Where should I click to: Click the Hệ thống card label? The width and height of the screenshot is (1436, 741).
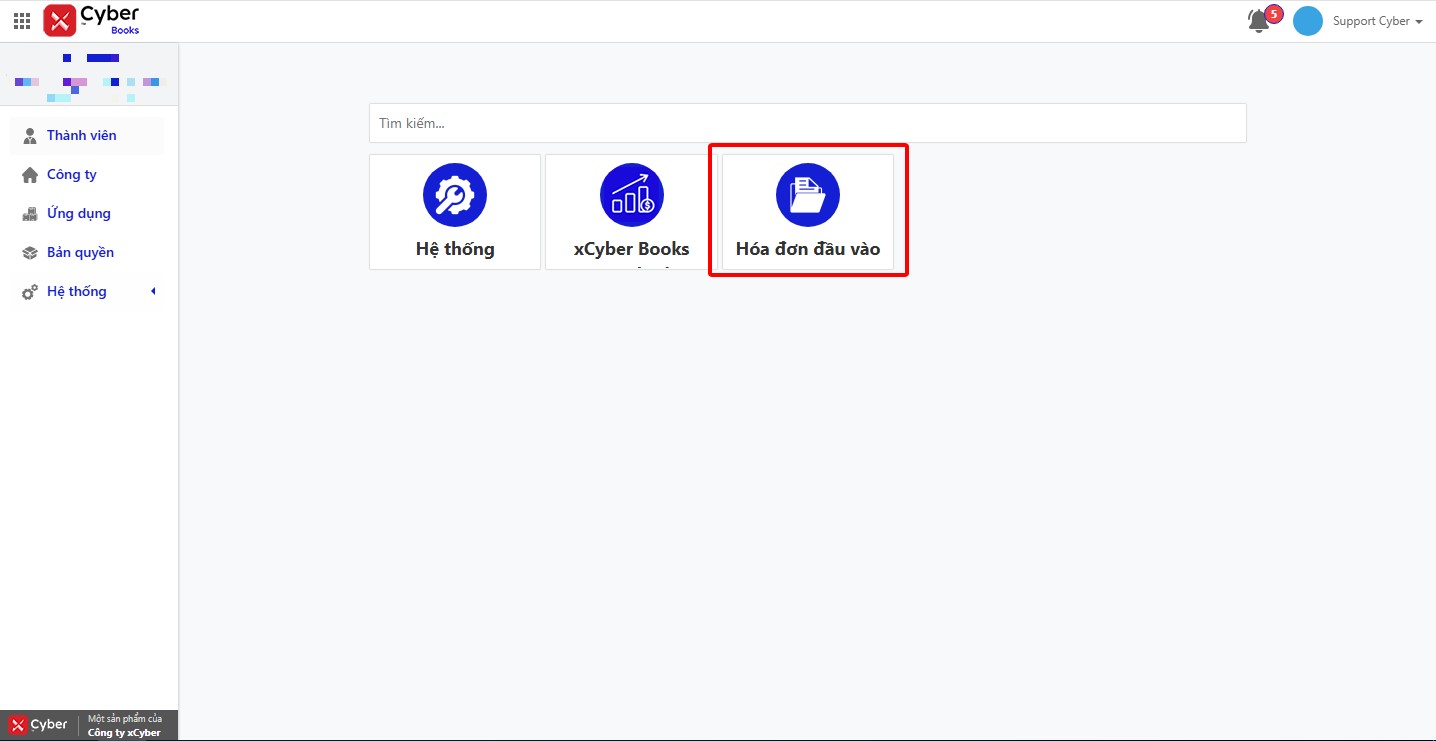coord(455,249)
